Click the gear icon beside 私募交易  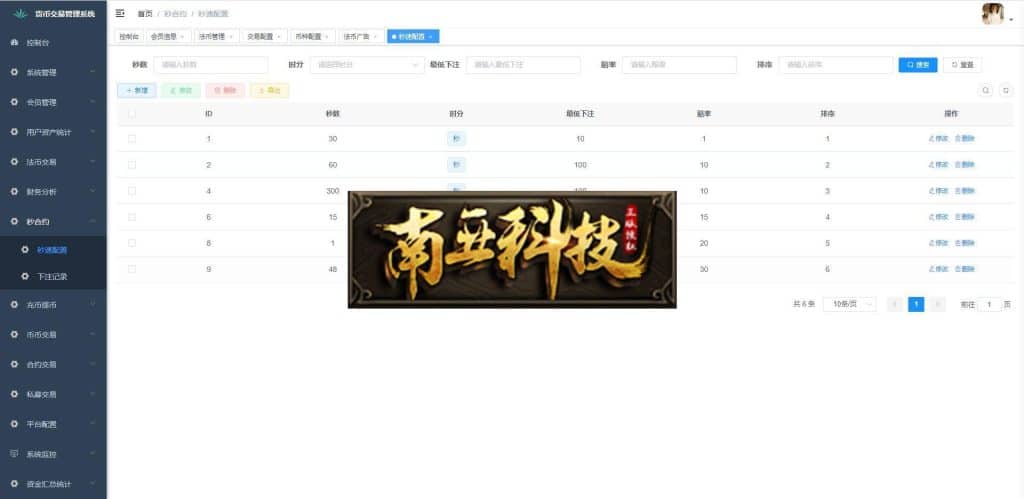[14, 394]
